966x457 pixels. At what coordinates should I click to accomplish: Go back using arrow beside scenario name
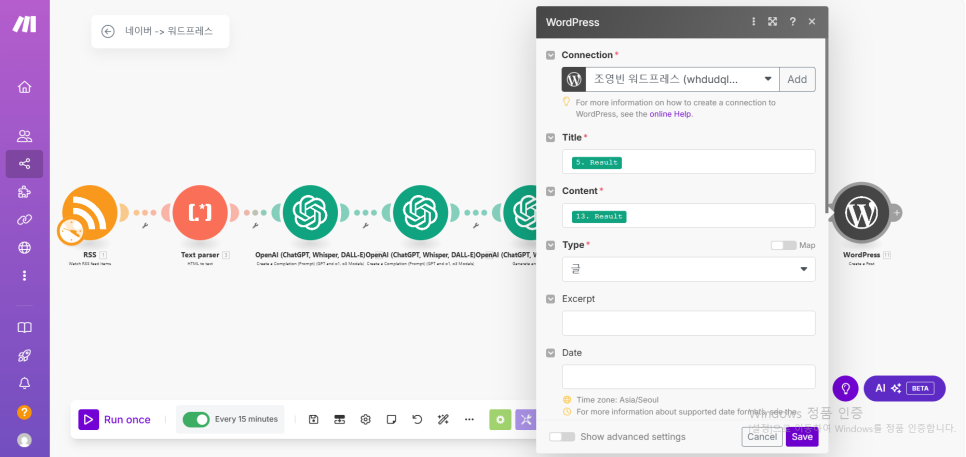coord(108,31)
